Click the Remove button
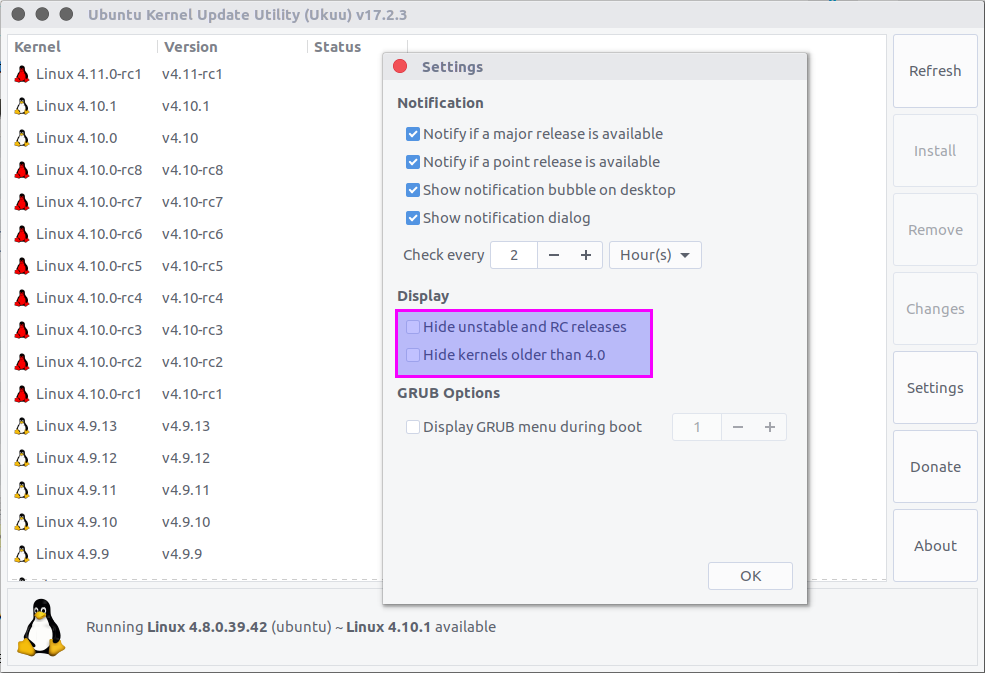 click(935, 230)
